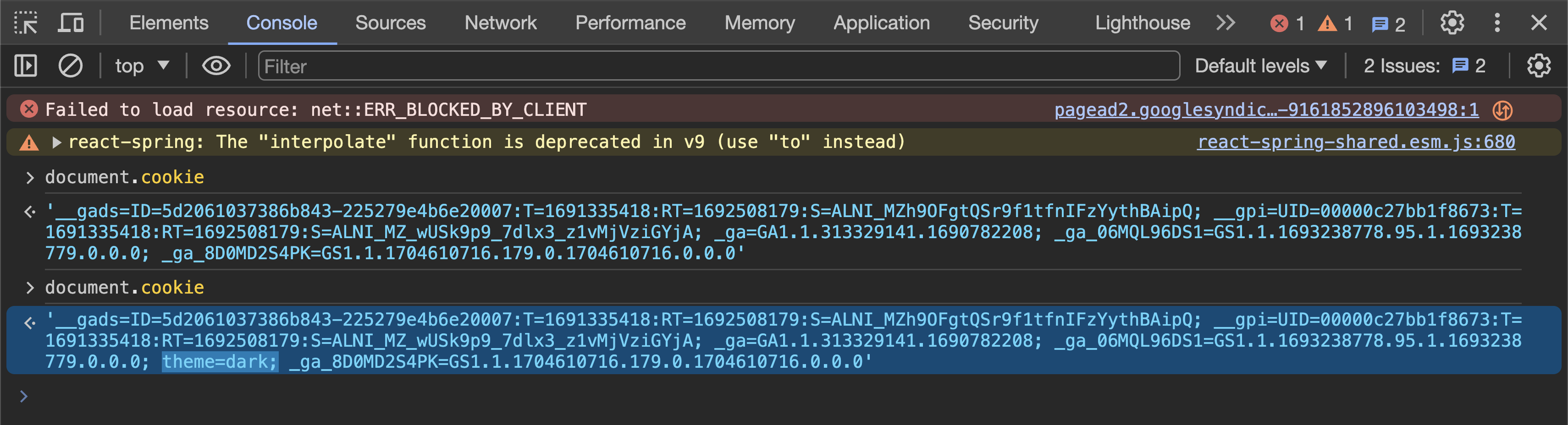
Task: Open the pagead2.googlesyndication source link
Action: pyautogui.click(x=1266, y=110)
